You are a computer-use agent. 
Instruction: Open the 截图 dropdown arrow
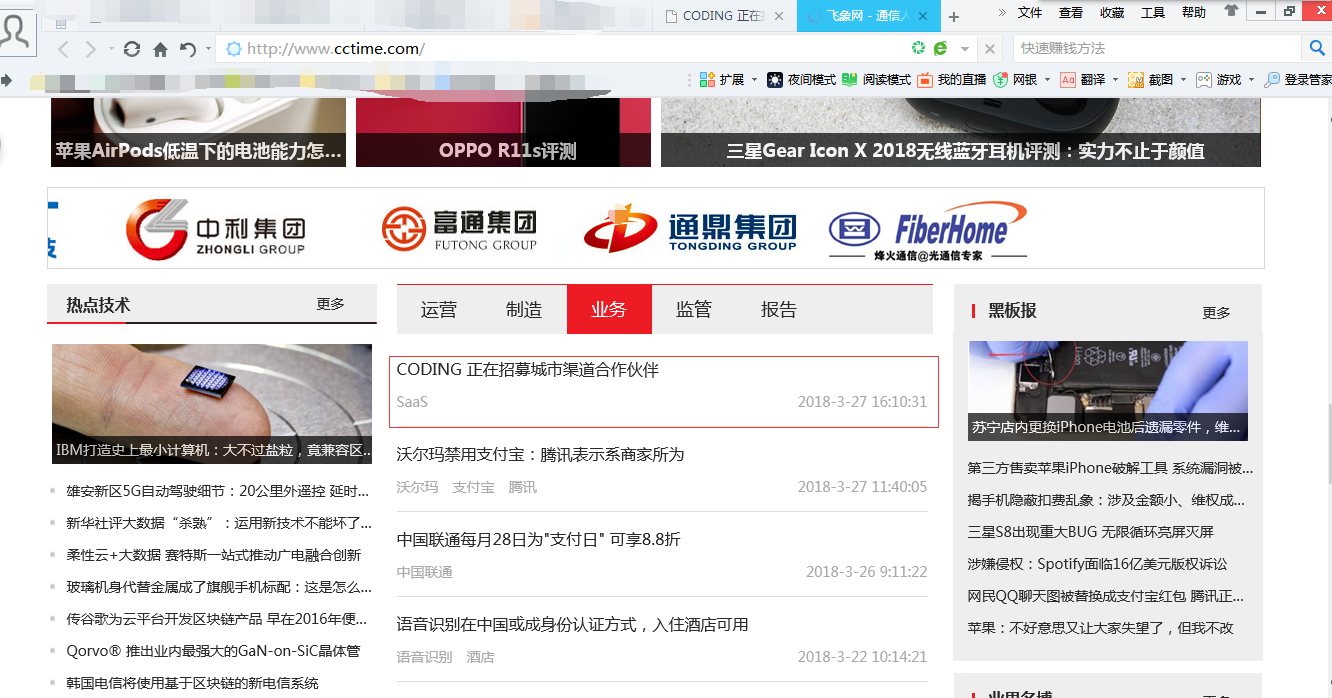(1182, 80)
